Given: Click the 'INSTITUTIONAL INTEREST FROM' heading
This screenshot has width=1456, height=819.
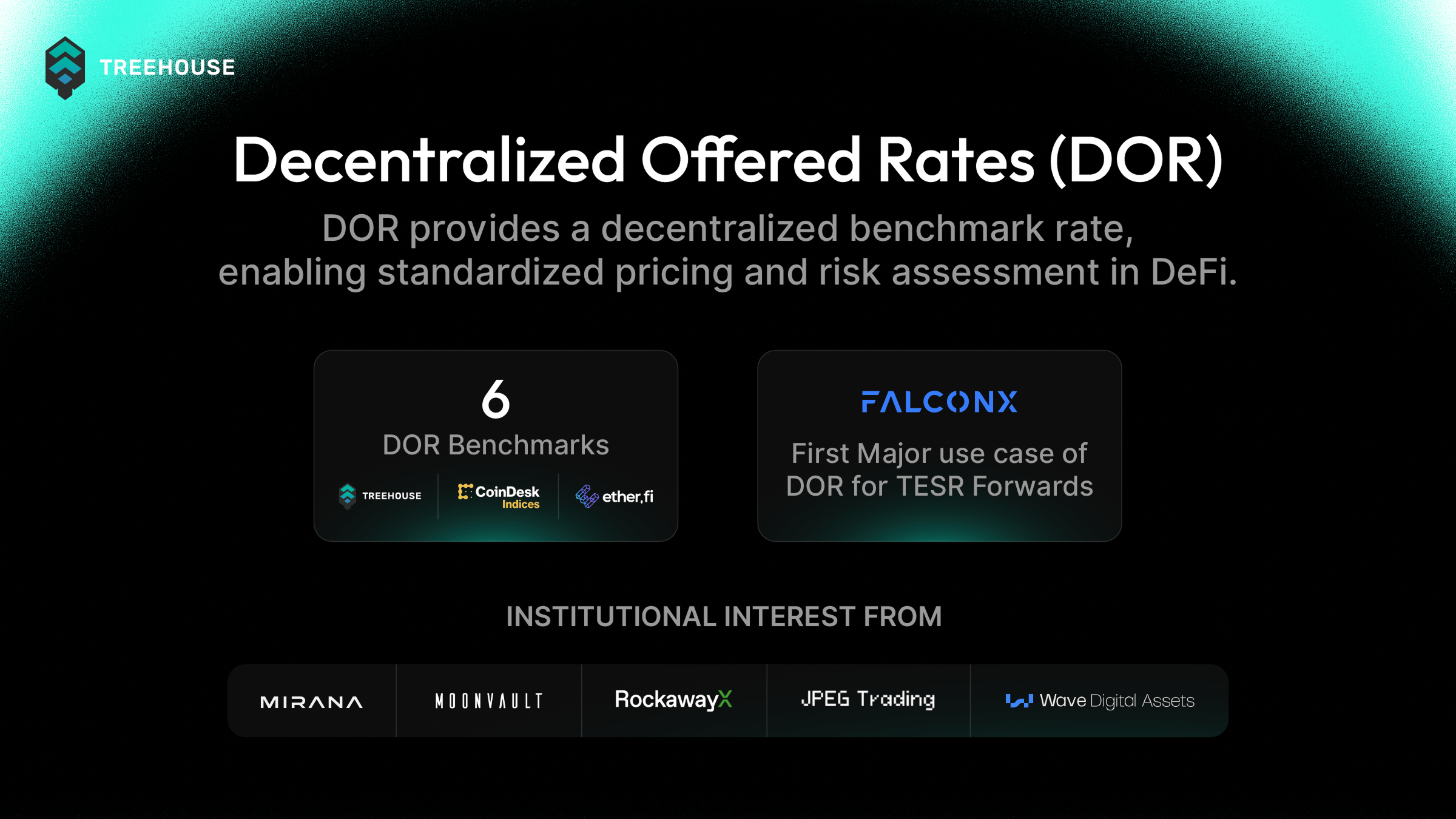Looking at the screenshot, I should (x=724, y=616).
